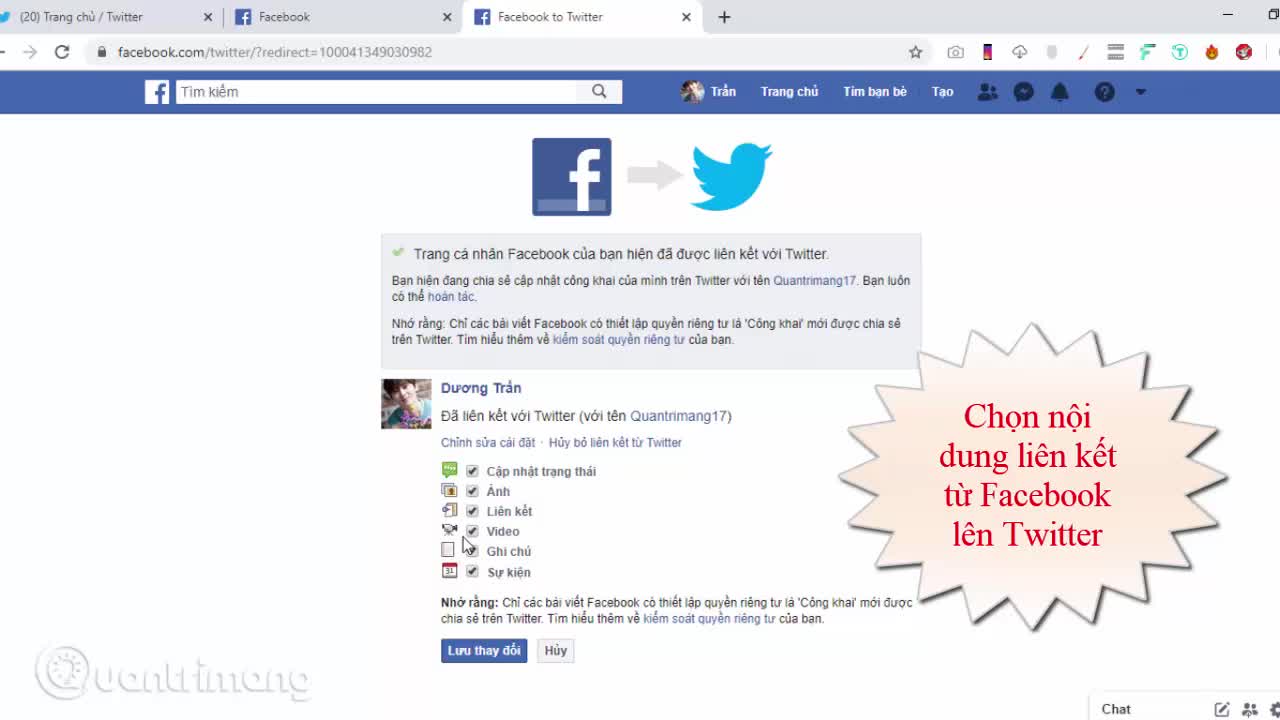This screenshot has height=720, width=1280.
Task: Open the notifications bell
Action: [1060, 92]
